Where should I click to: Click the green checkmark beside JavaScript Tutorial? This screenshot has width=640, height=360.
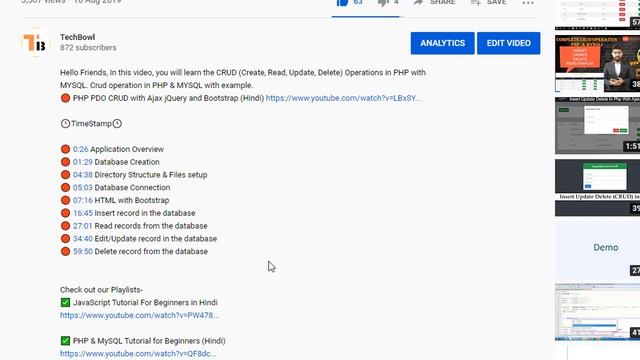(x=65, y=302)
